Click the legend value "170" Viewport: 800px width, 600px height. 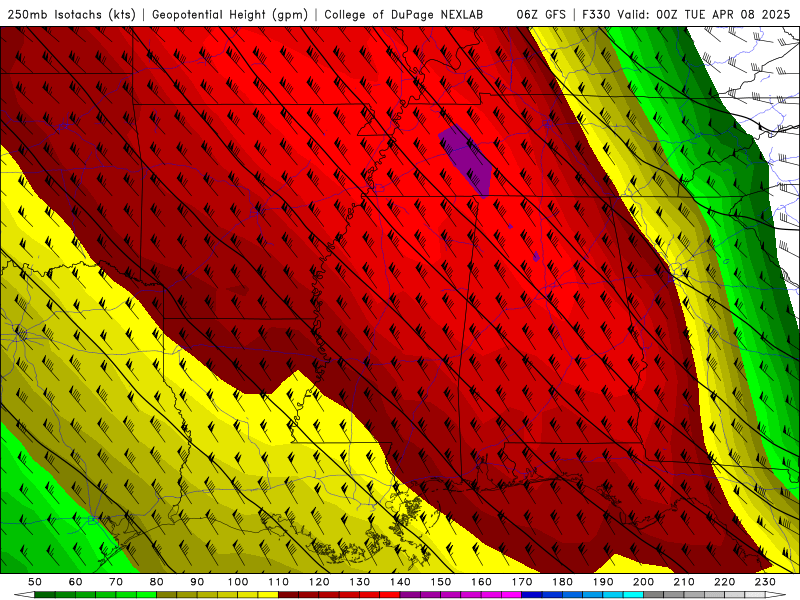coord(522,582)
